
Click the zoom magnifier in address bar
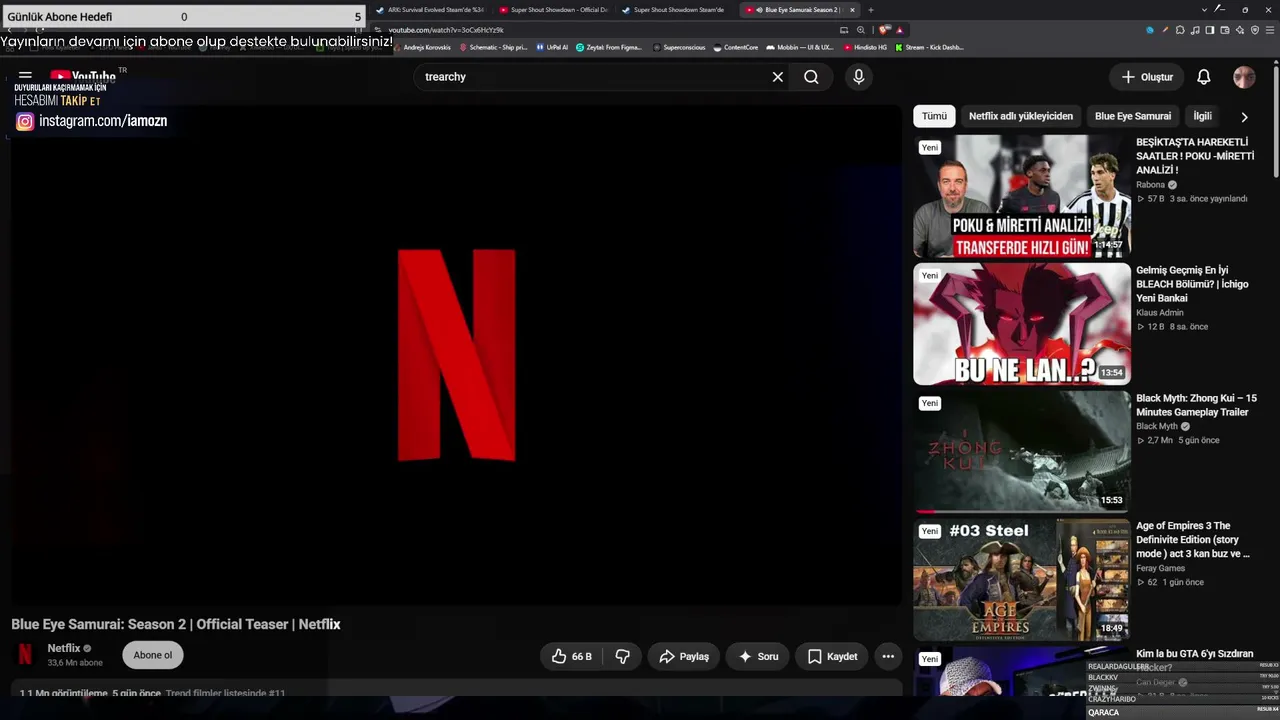coord(860,30)
